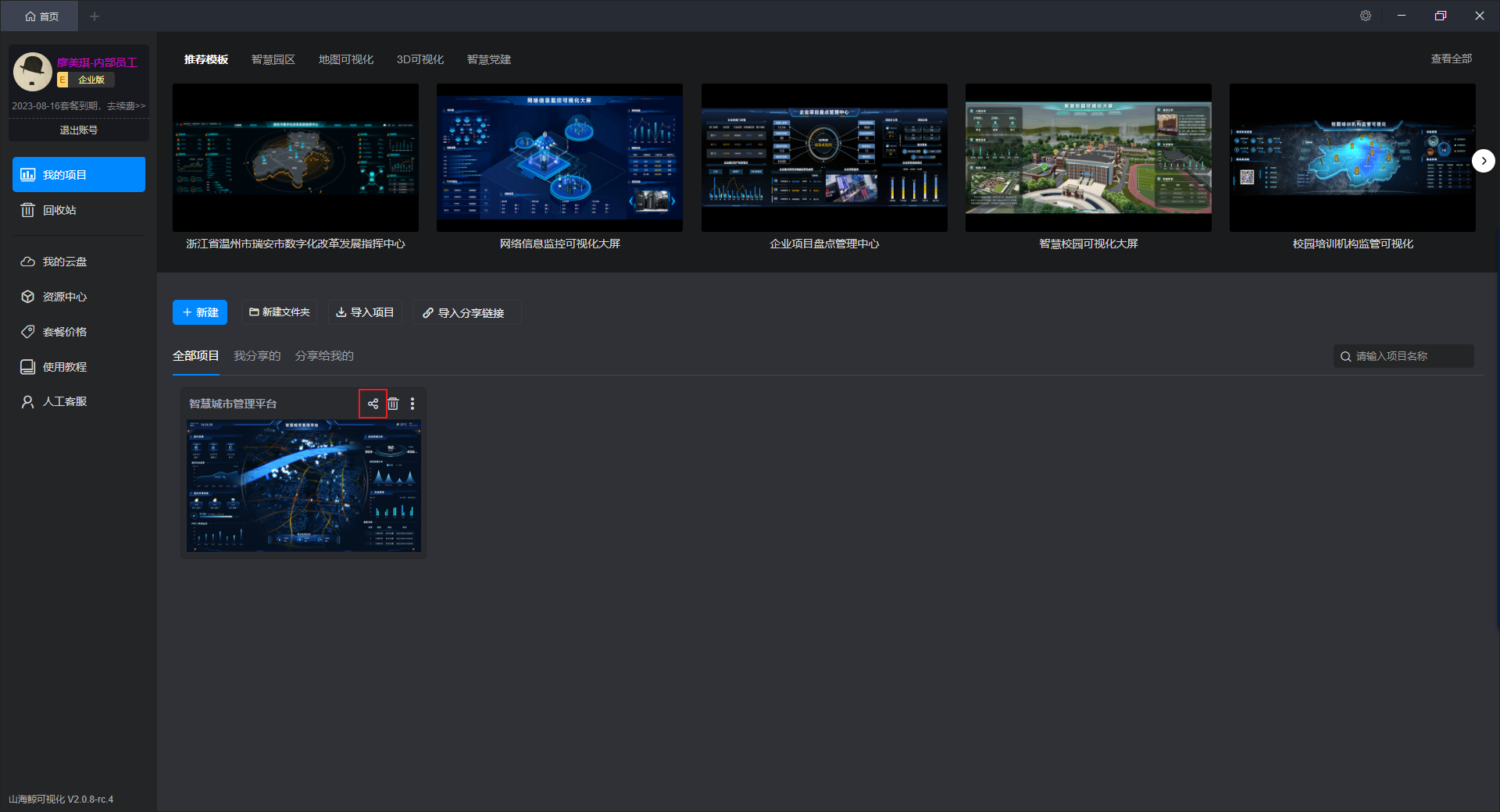Viewport: 1500px width, 812px height.
Task: Click the next arrow on template carousel
Action: (x=1483, y=161)
